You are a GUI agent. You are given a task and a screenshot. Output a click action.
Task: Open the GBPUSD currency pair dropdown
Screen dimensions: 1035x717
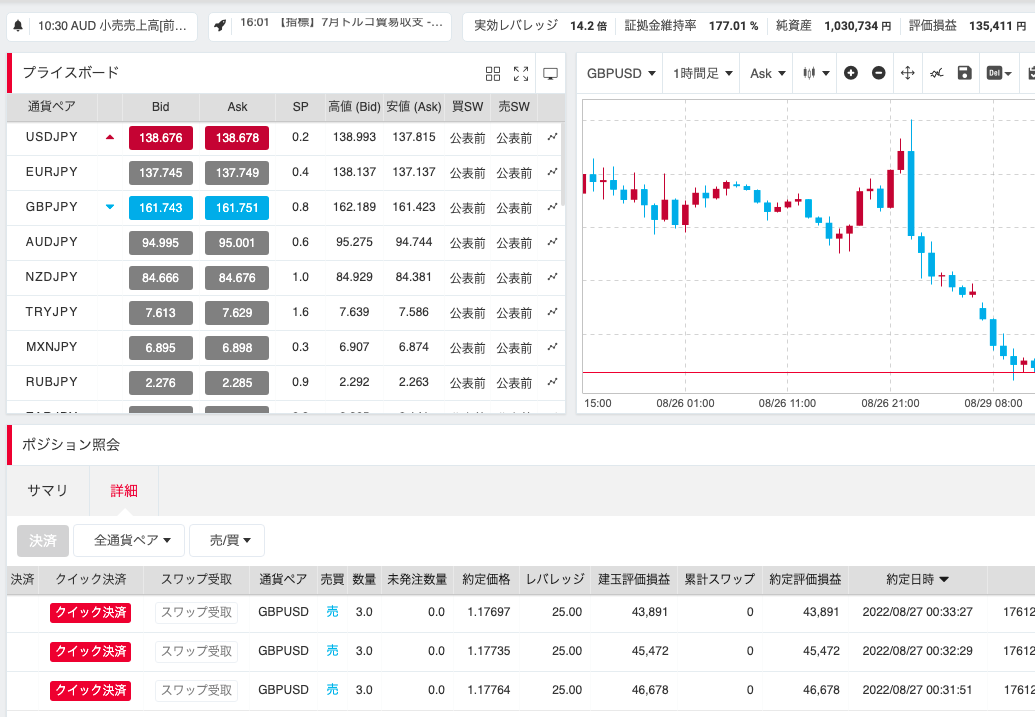(x=621, y=73)
